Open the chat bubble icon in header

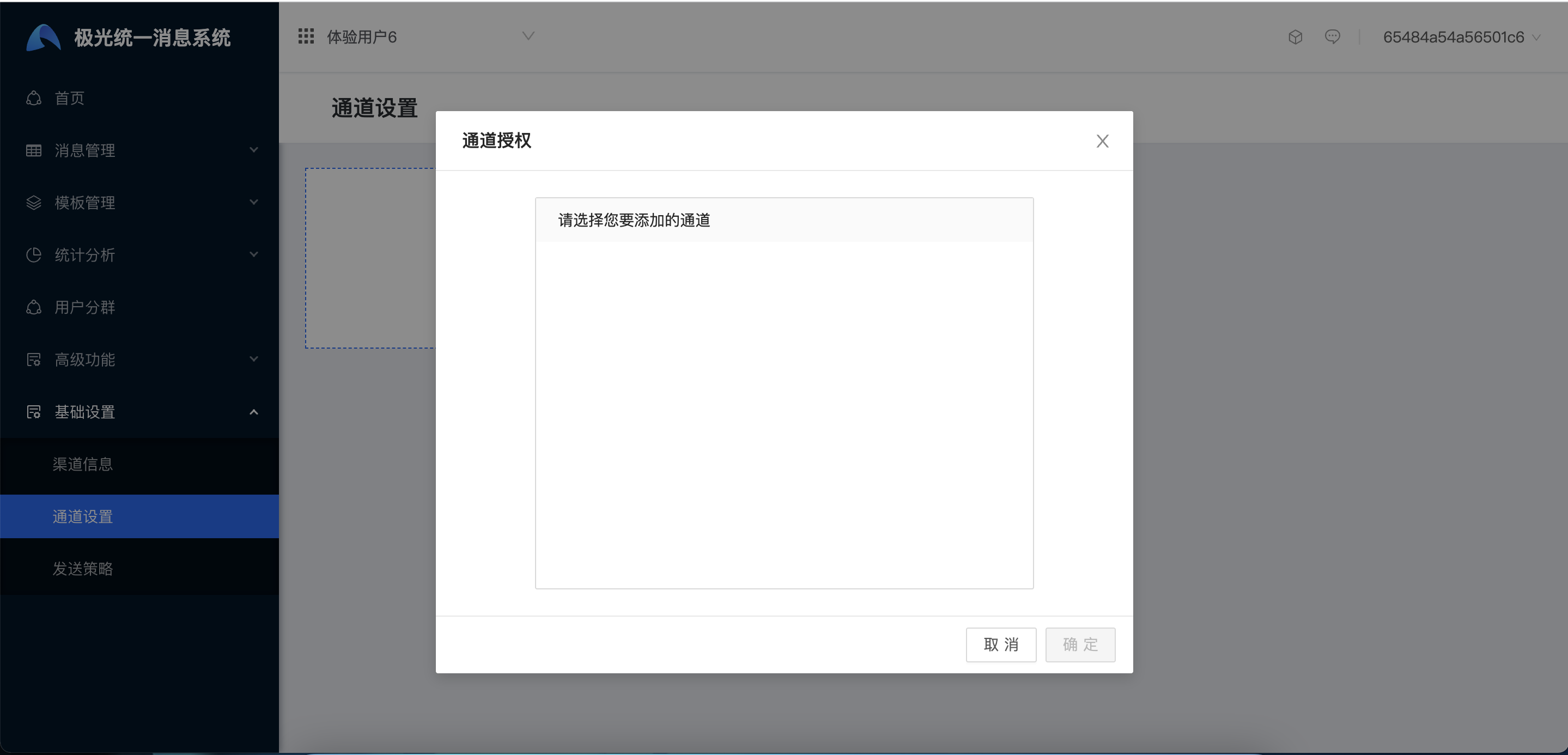point(1333,37)
